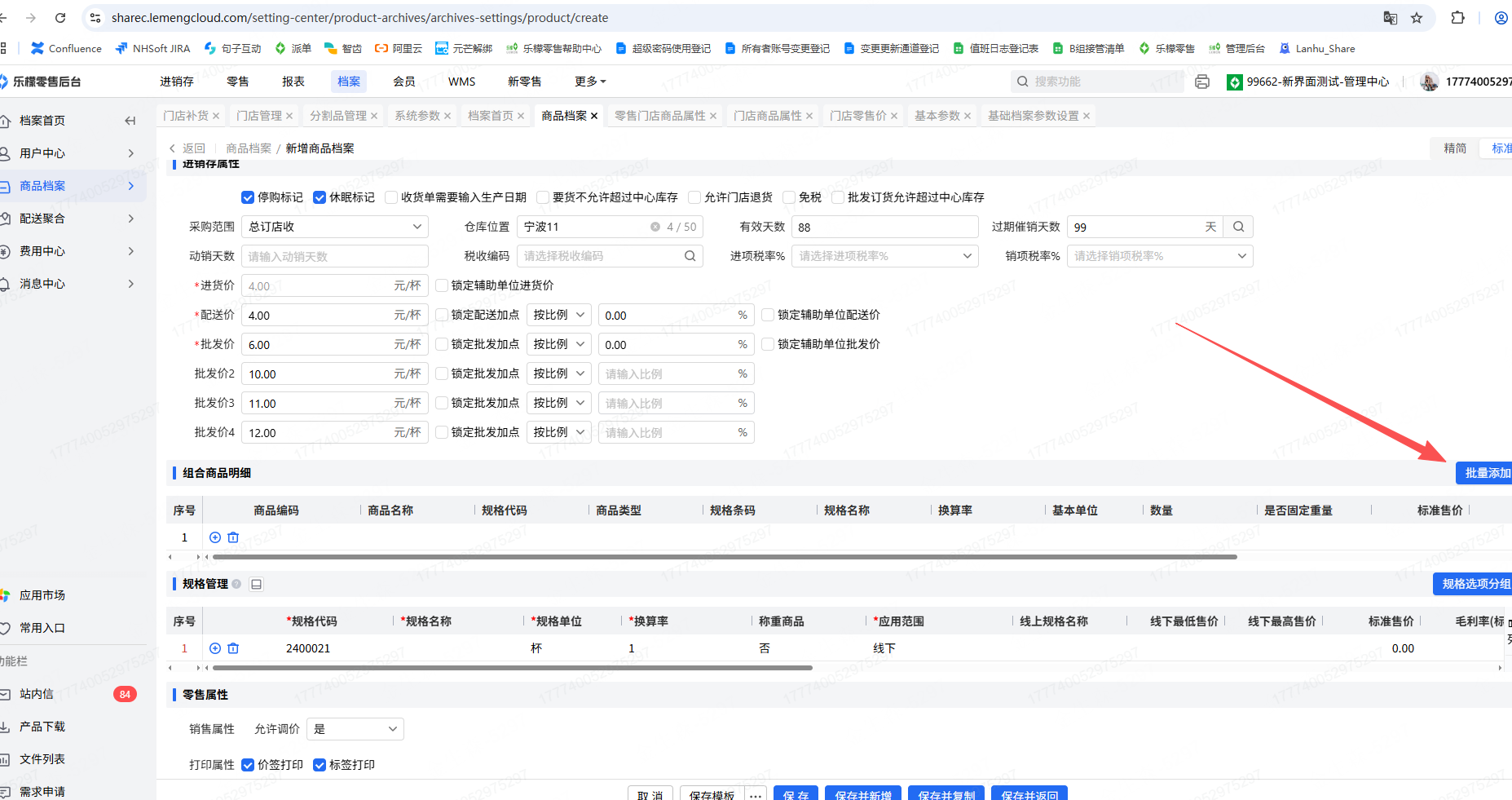Screen dimensions: 1512x800
Task: Open the 采购范围 dropdown
Action: click(334, 227)
